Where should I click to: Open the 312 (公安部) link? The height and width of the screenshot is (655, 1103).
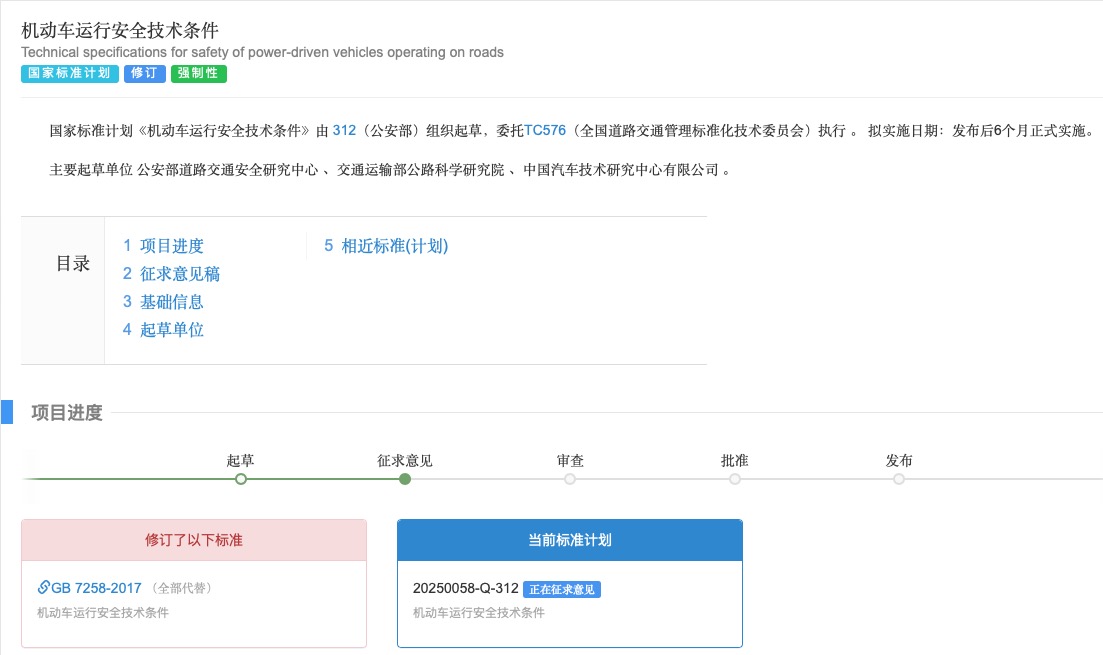344,130
